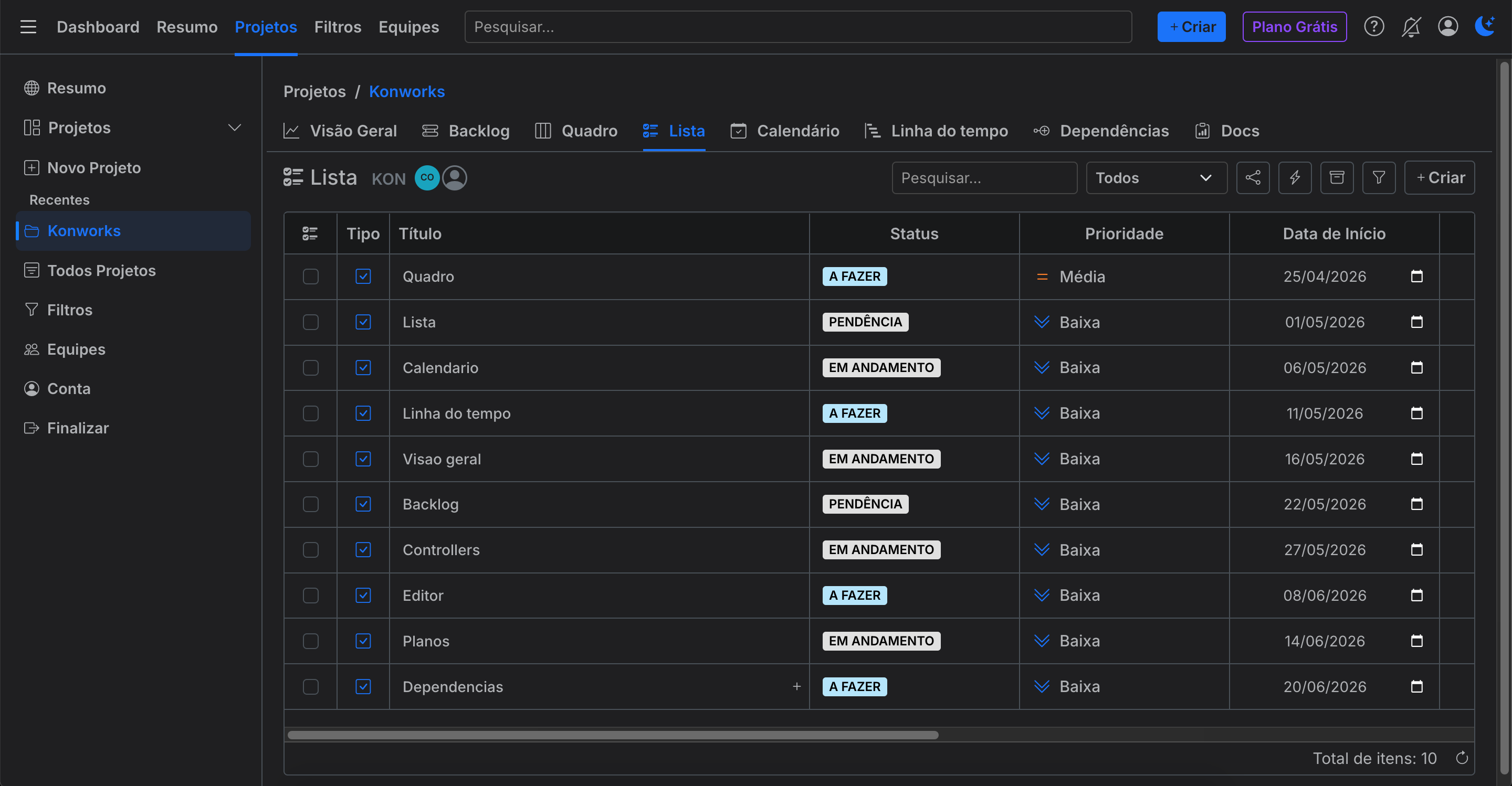
Task: Open EM ANDAMENTO status for Calendario
Action: 880,368
